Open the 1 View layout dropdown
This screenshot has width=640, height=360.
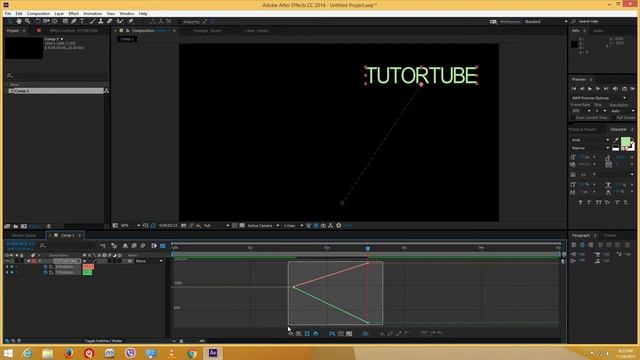tap(293, 225)
